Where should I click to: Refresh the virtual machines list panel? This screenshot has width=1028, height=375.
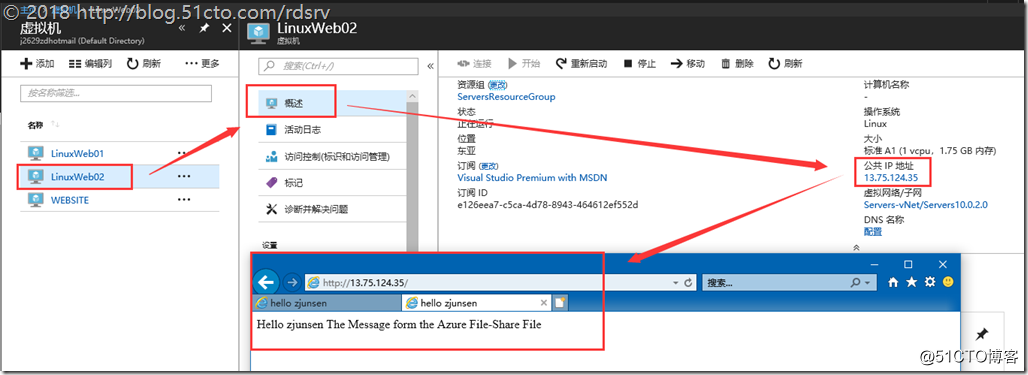(144, 64)
